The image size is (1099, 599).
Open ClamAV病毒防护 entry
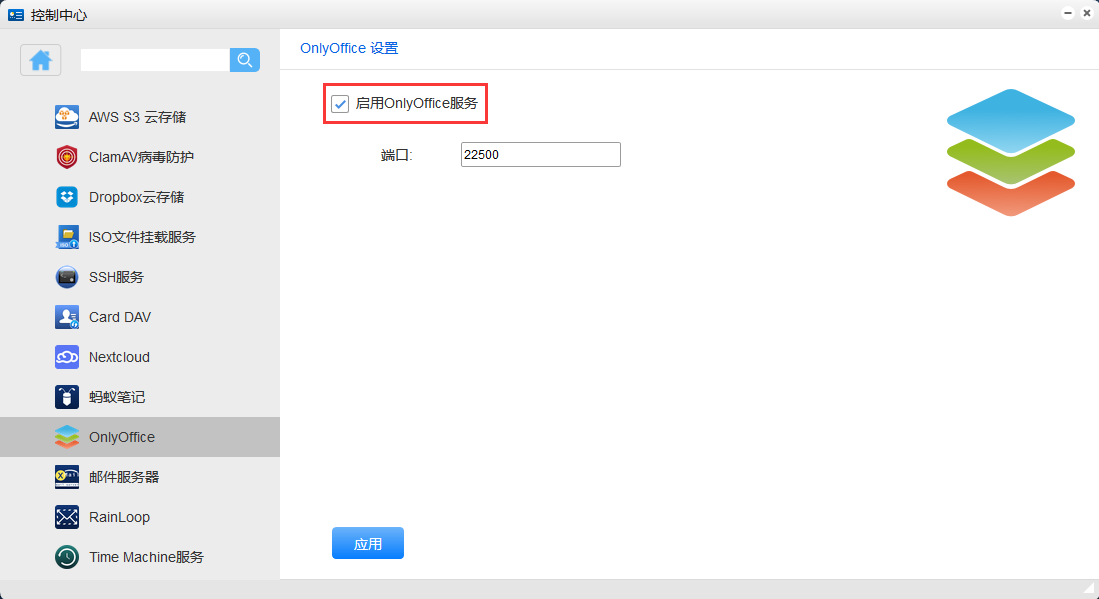tap(141, 157)
